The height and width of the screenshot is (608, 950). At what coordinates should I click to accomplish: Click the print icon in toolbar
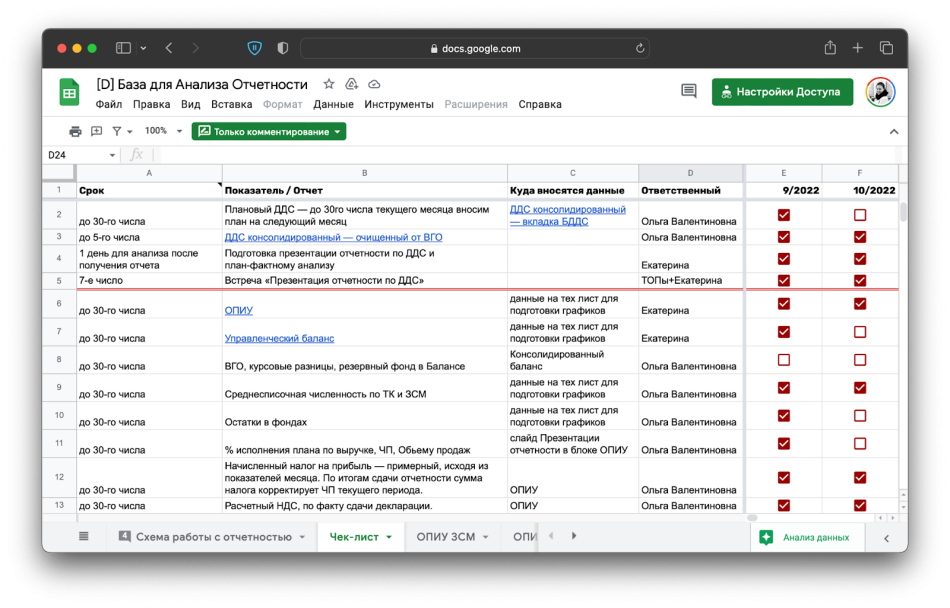pos(75,131)
